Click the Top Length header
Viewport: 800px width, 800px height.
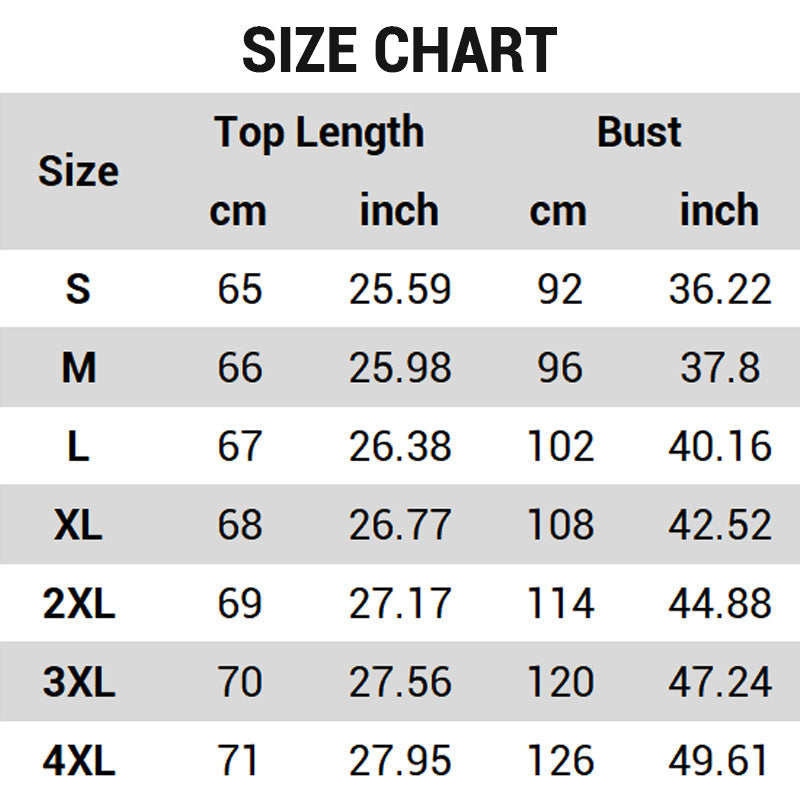click(x=319, y=132)
